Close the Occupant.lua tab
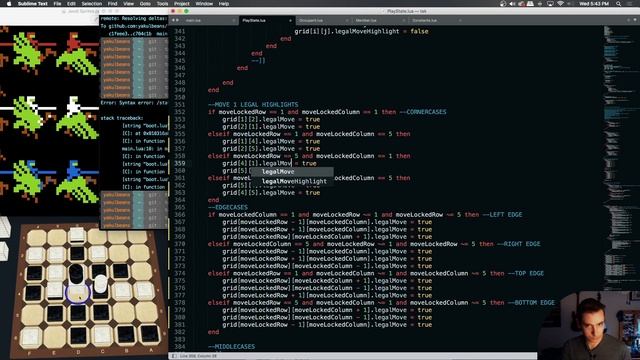 (x=347, y=20)
